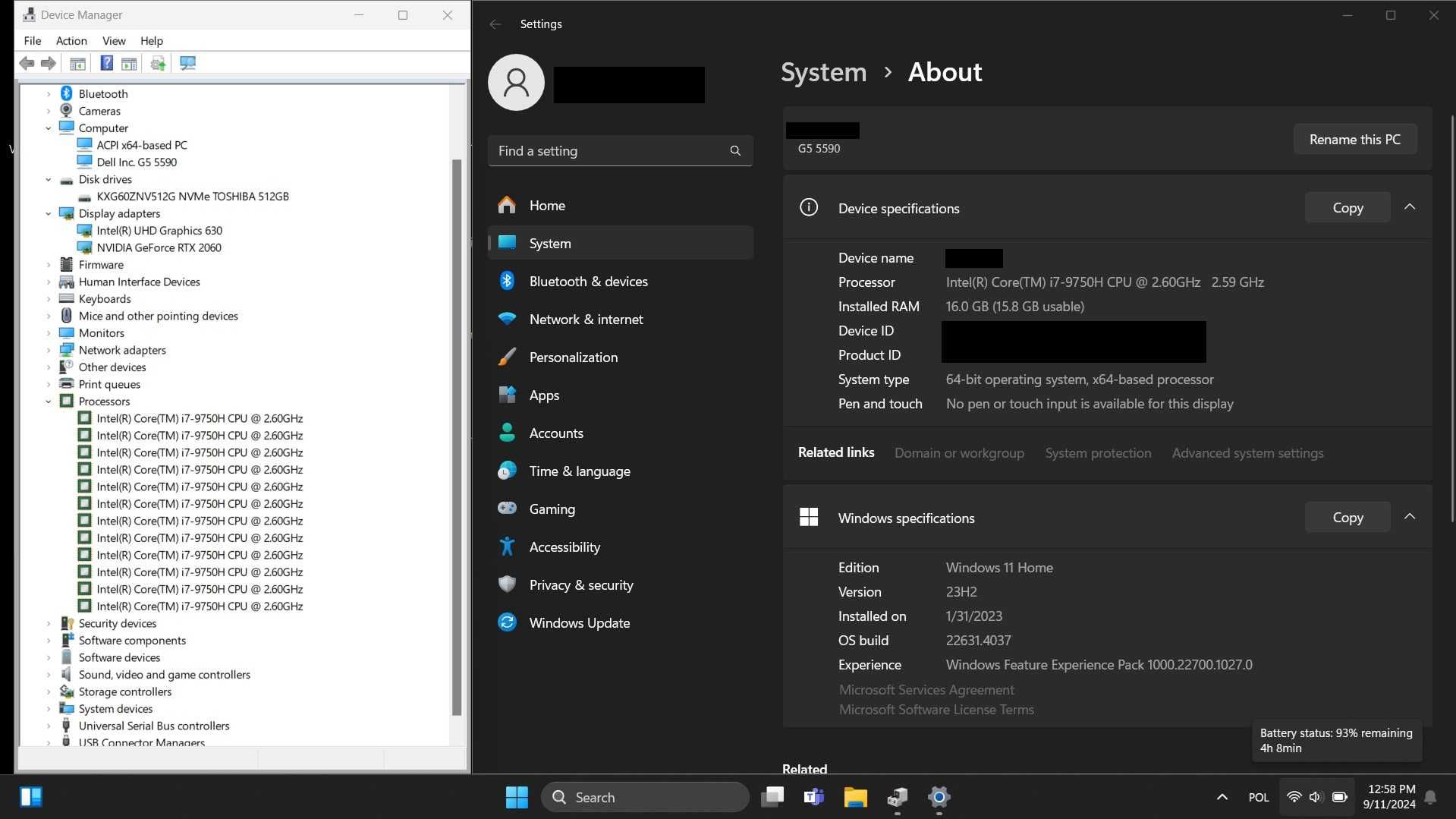
Task: Click the Forward arrow in Device Manager toolbar
Action: (49, 63)
